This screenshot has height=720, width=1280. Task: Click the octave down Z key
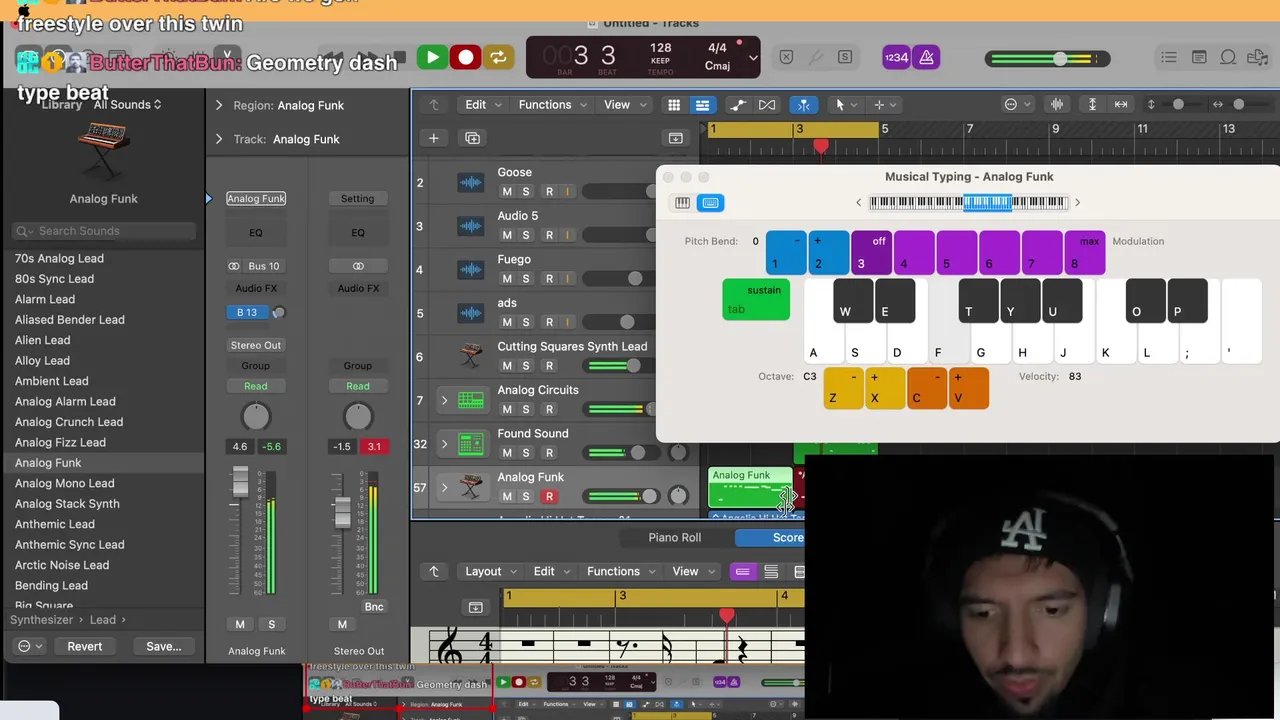[843, 388]
